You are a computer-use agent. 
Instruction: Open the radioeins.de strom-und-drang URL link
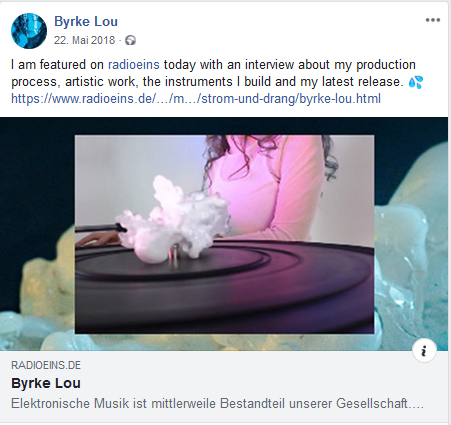[x=196, y=99]
